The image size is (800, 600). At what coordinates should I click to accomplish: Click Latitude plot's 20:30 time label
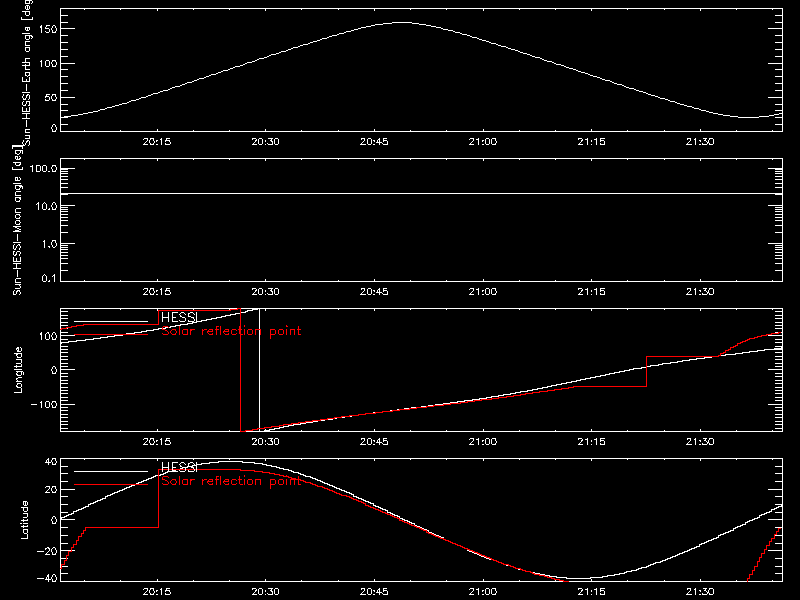coord(265,592)
